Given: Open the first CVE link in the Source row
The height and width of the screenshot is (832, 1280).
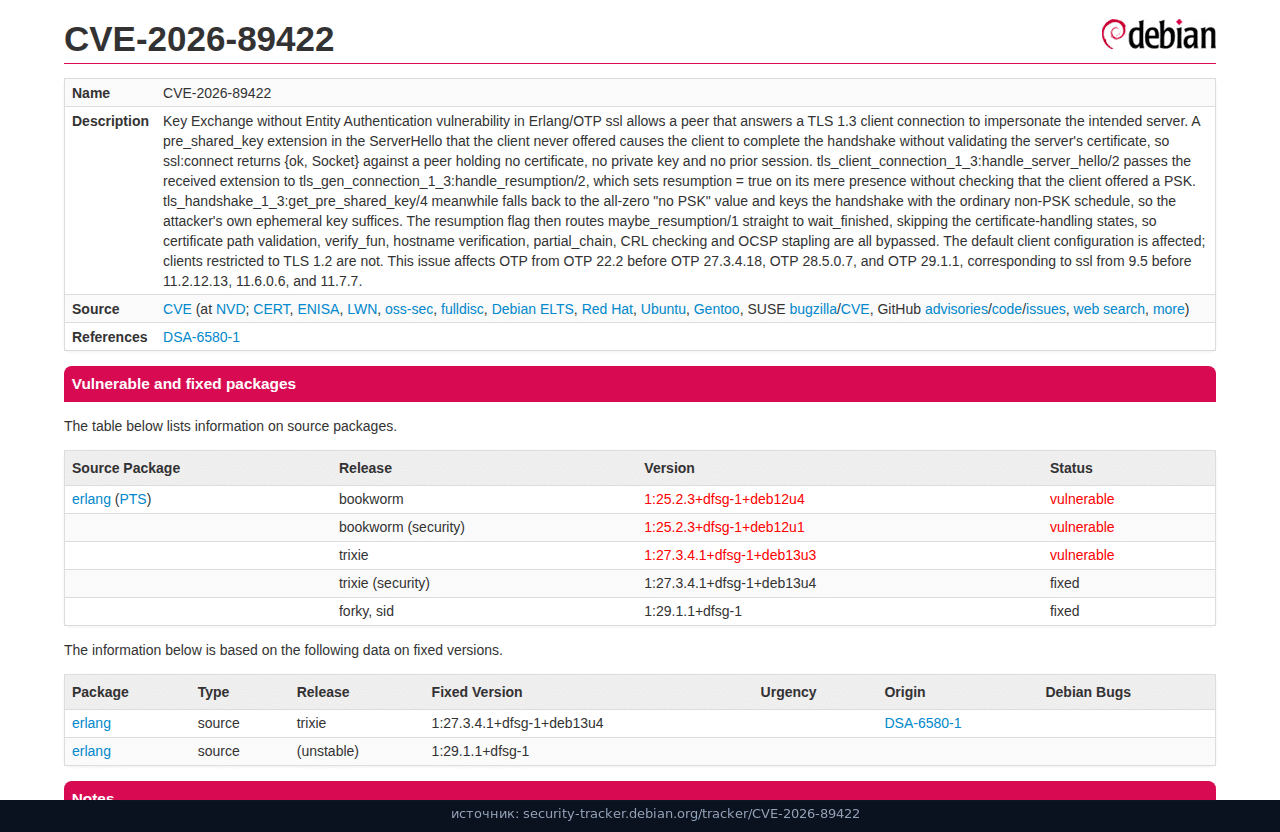Looking at the screenshot, I should pyautogui.click(x=177, y=309).
